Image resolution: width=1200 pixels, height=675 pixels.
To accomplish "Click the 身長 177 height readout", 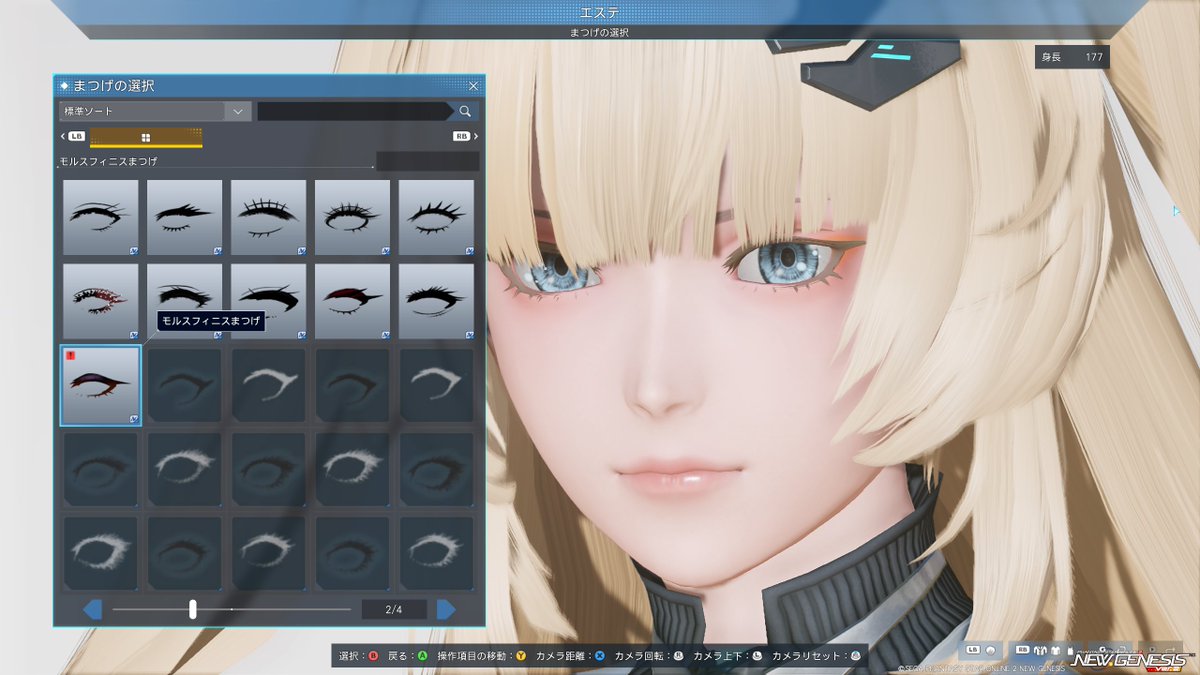I will click(x=1072, y=57).
